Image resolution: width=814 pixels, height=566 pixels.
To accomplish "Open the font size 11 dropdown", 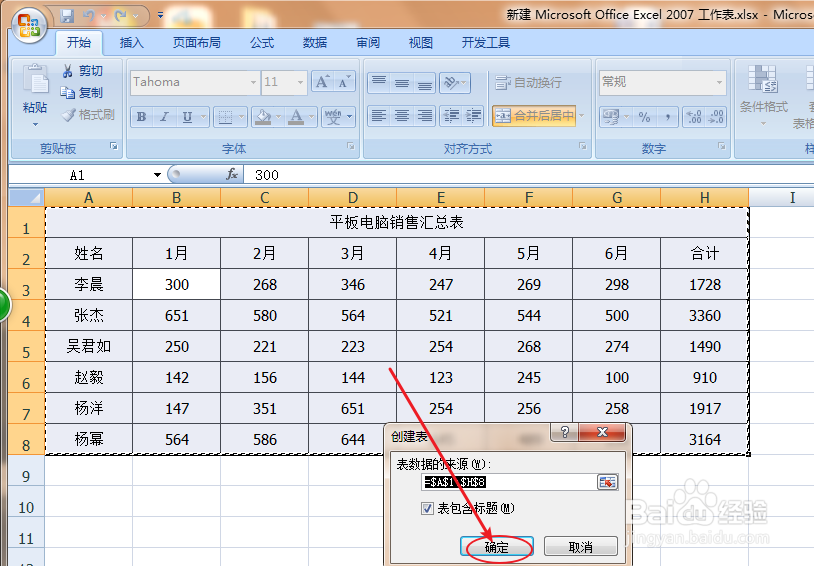I will 300,82.
